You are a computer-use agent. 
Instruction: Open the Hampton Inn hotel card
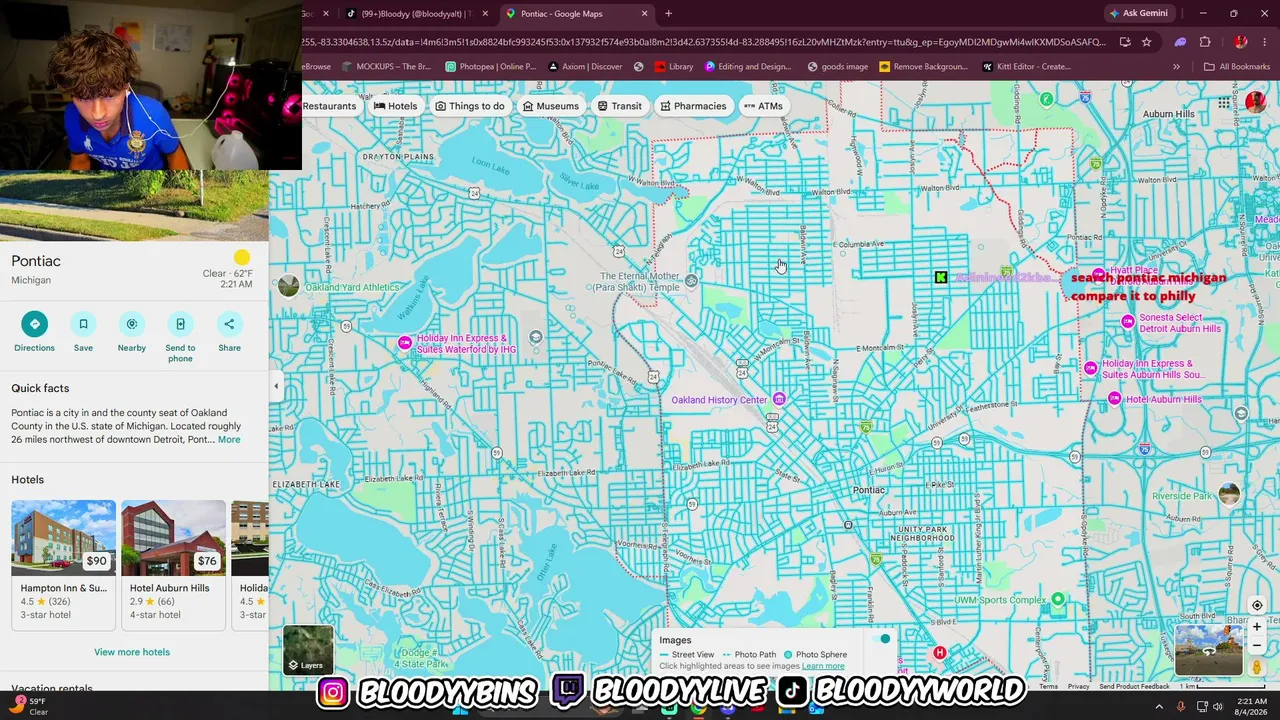[x=63, y=565]
